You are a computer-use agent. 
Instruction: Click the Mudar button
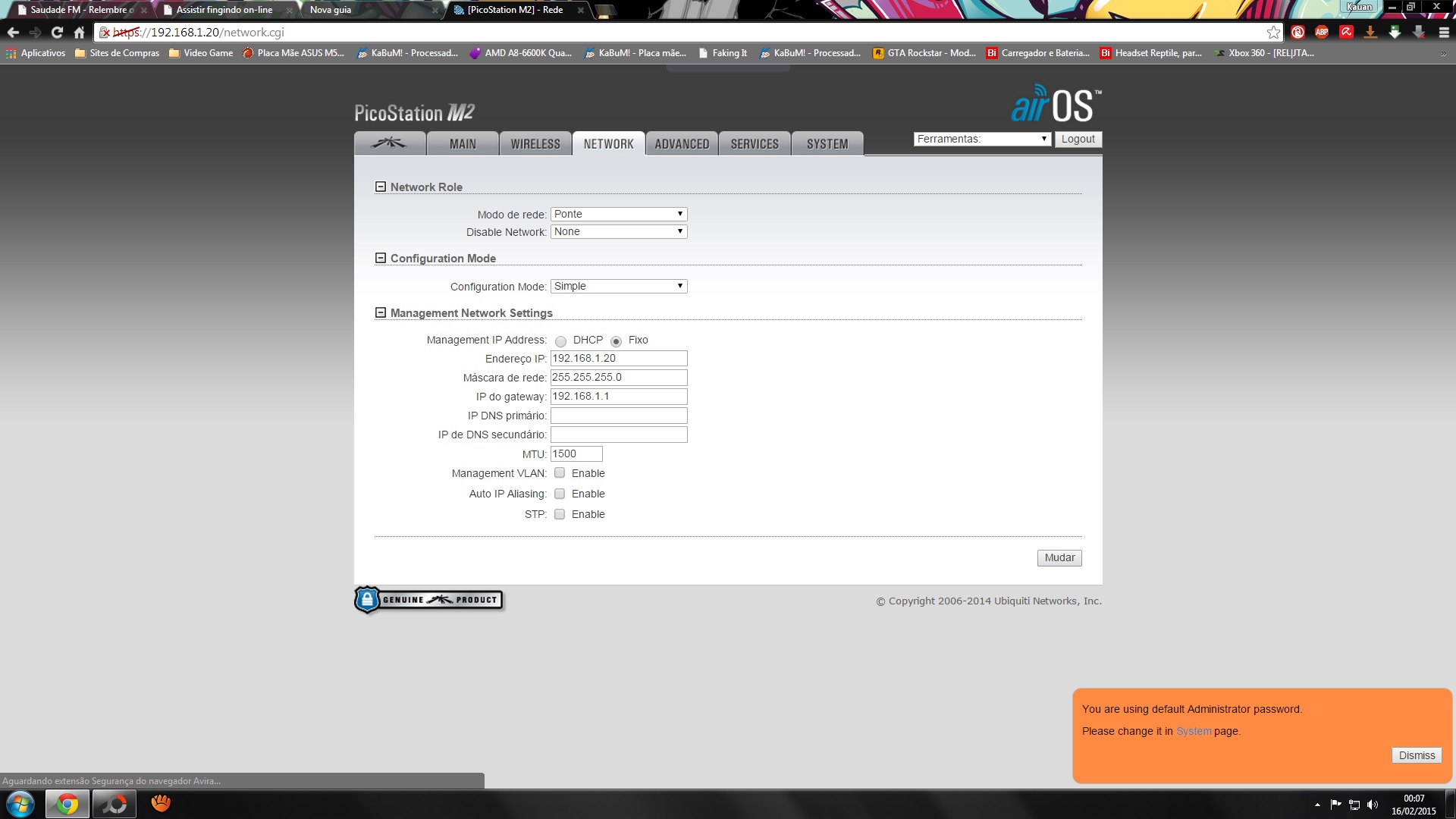pyautogui.click(x=1059, y=558)
